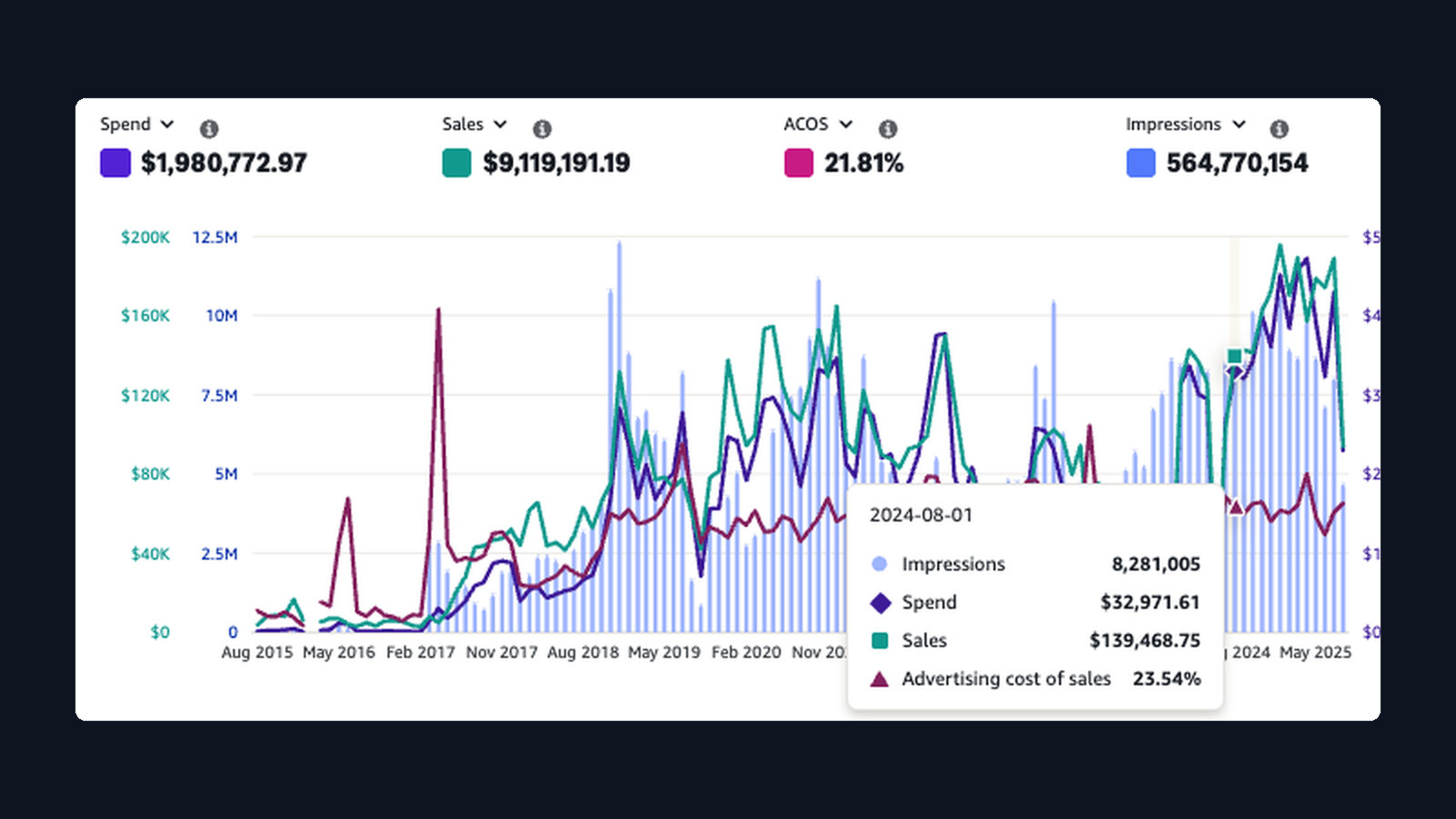Screen dimensions: 1456x819
Task: Click the 23.54% advertising cost value
Action: pyautogui.click(x=1167, y=679)
